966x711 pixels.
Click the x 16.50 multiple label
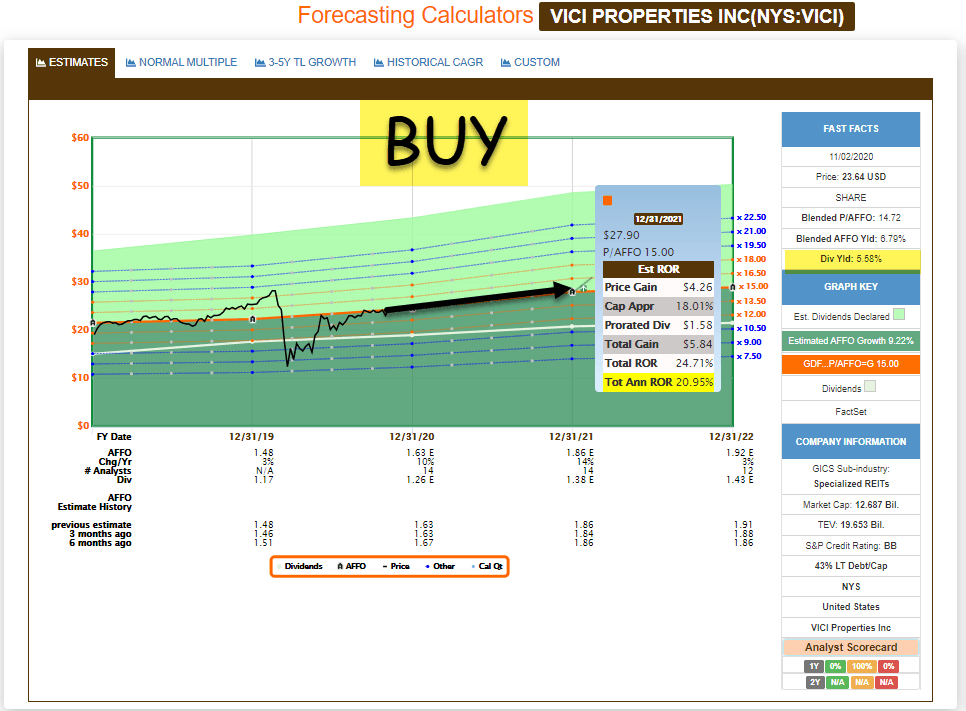coord(752,273)
